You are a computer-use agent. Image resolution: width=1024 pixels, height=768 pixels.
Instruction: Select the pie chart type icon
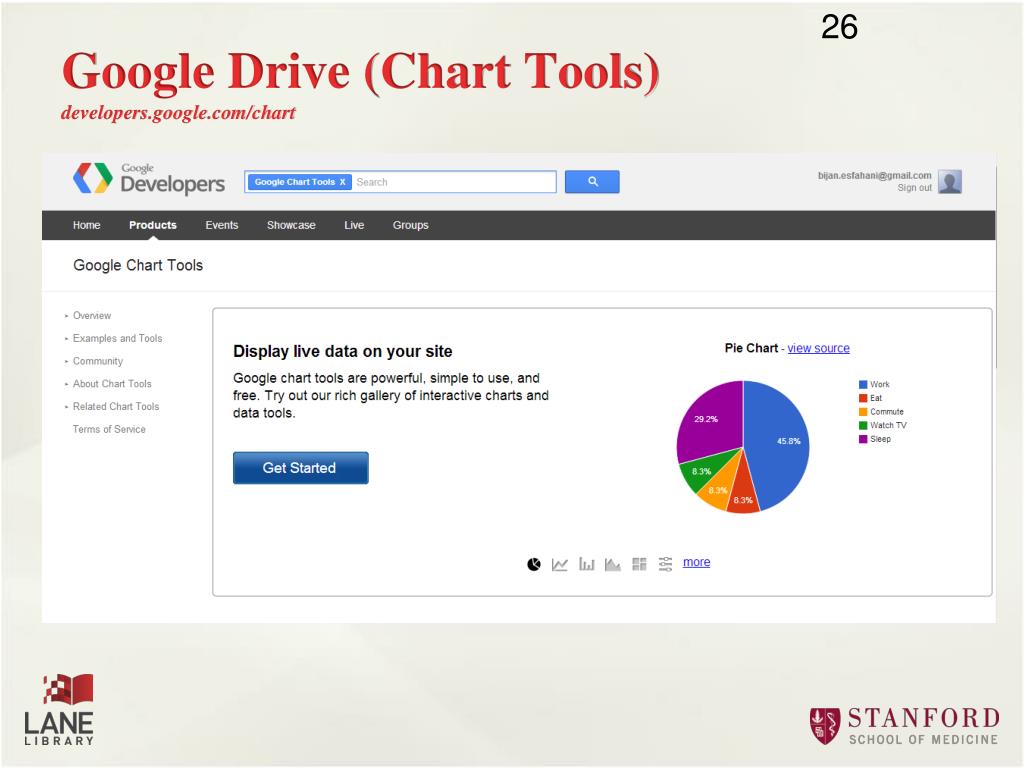(534, 564)
